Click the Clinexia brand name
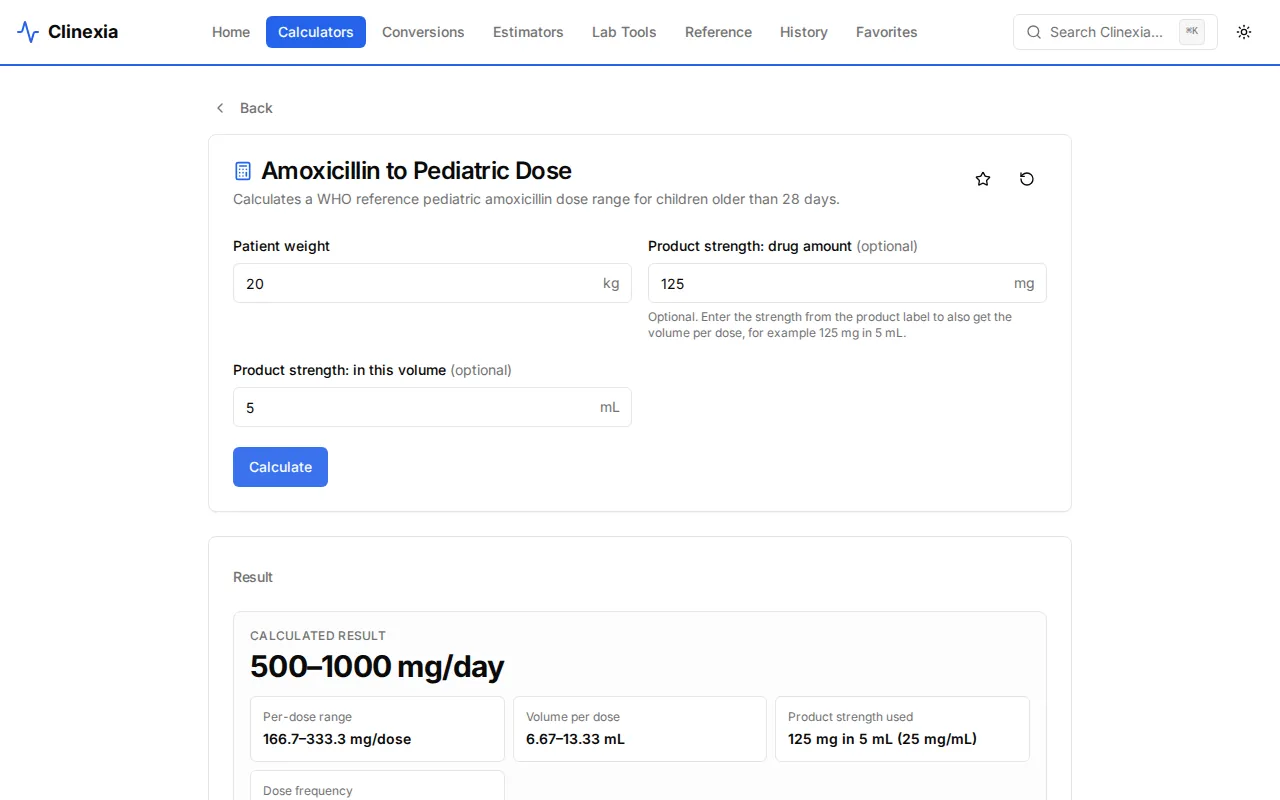Viewport: 1280px width, 800px height. [83, 32]
